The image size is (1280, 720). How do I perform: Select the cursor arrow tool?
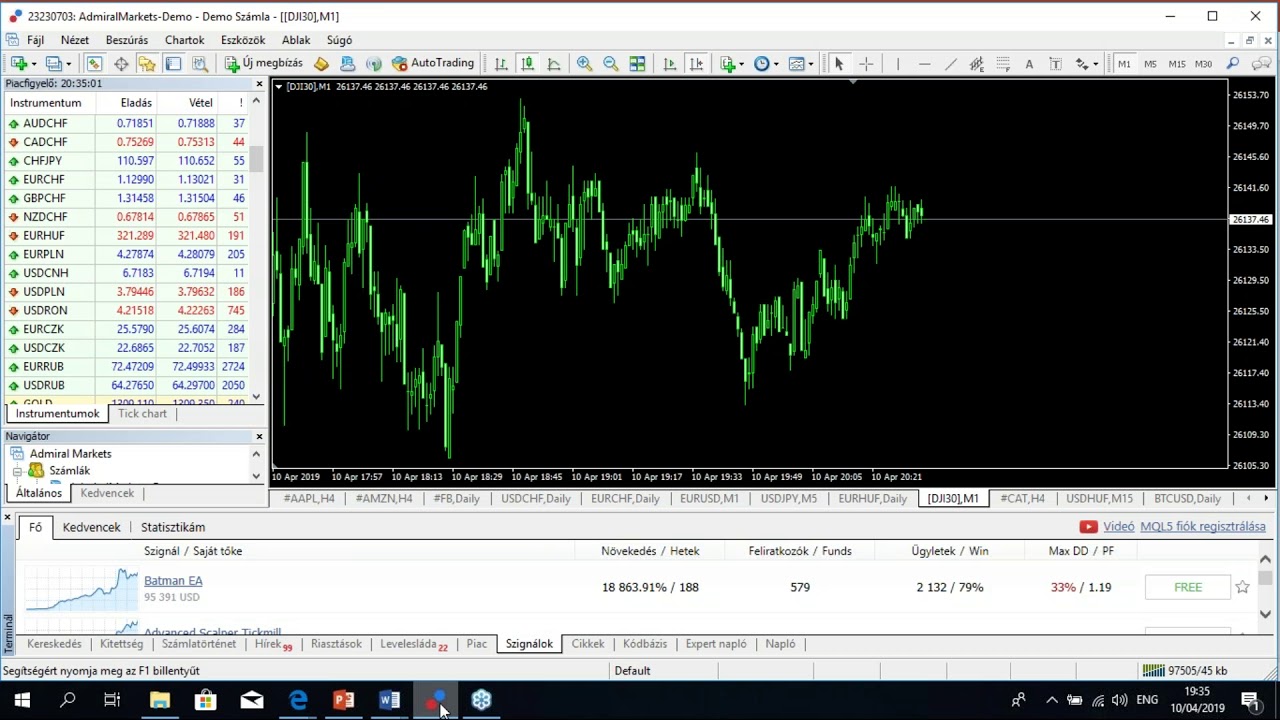click(x=839, y=64)
